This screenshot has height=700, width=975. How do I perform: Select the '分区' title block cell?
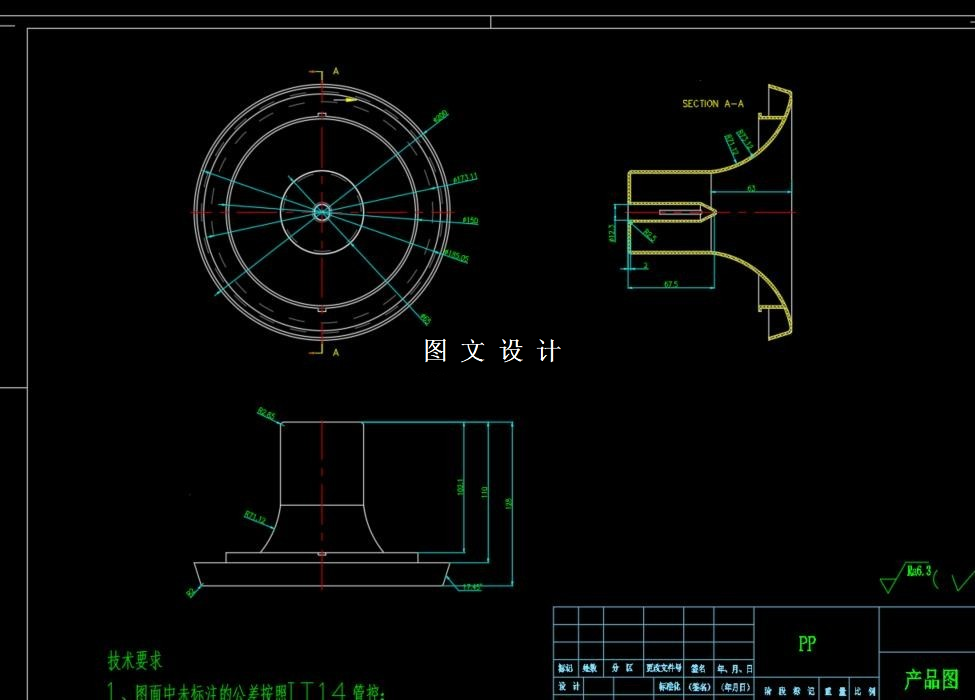[622, 668]
